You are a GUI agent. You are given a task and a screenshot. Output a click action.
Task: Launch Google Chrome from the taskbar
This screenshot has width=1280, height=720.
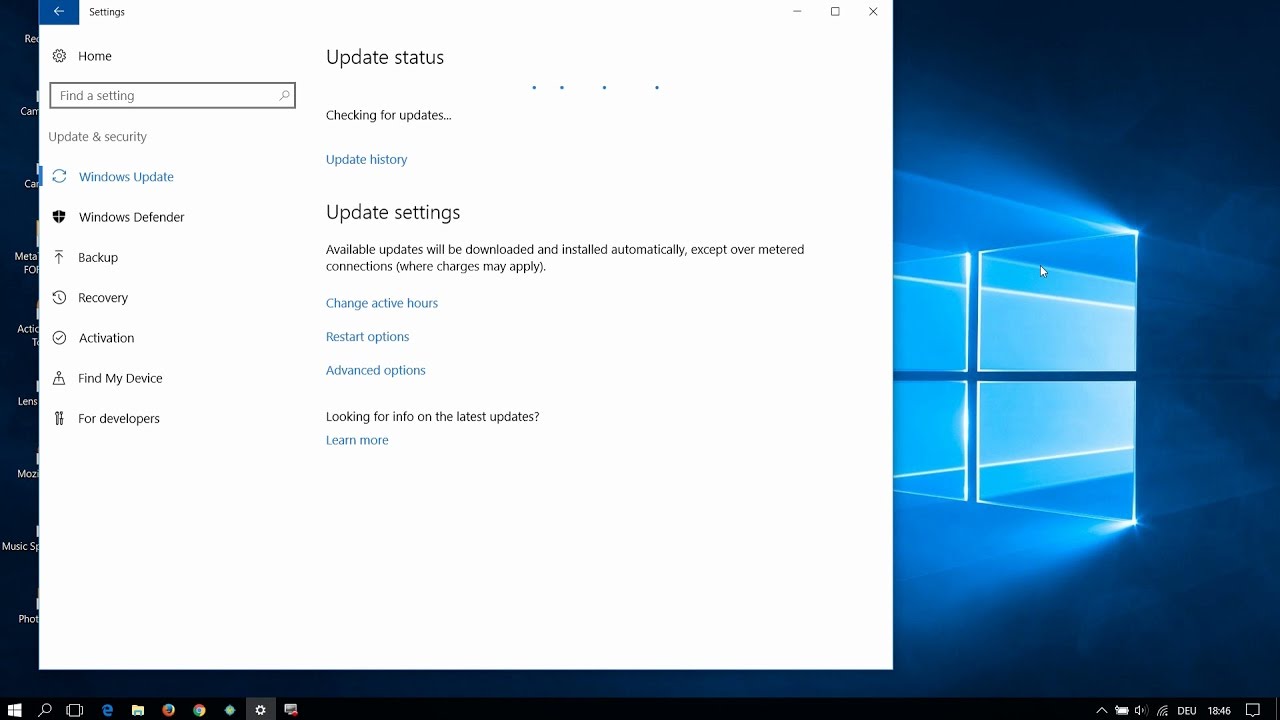(x=199, y=710)
